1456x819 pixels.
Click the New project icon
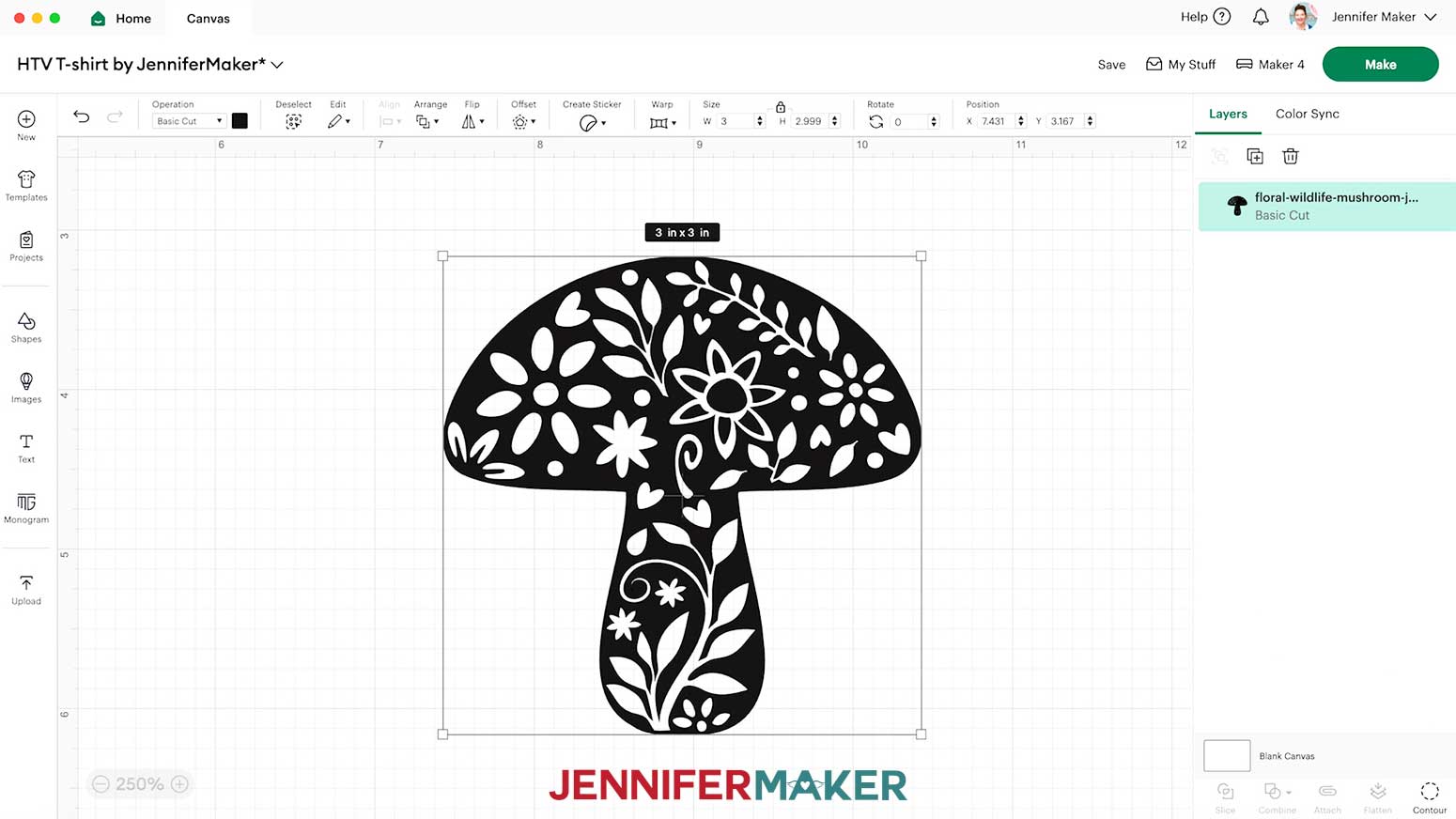coord(26,119)
